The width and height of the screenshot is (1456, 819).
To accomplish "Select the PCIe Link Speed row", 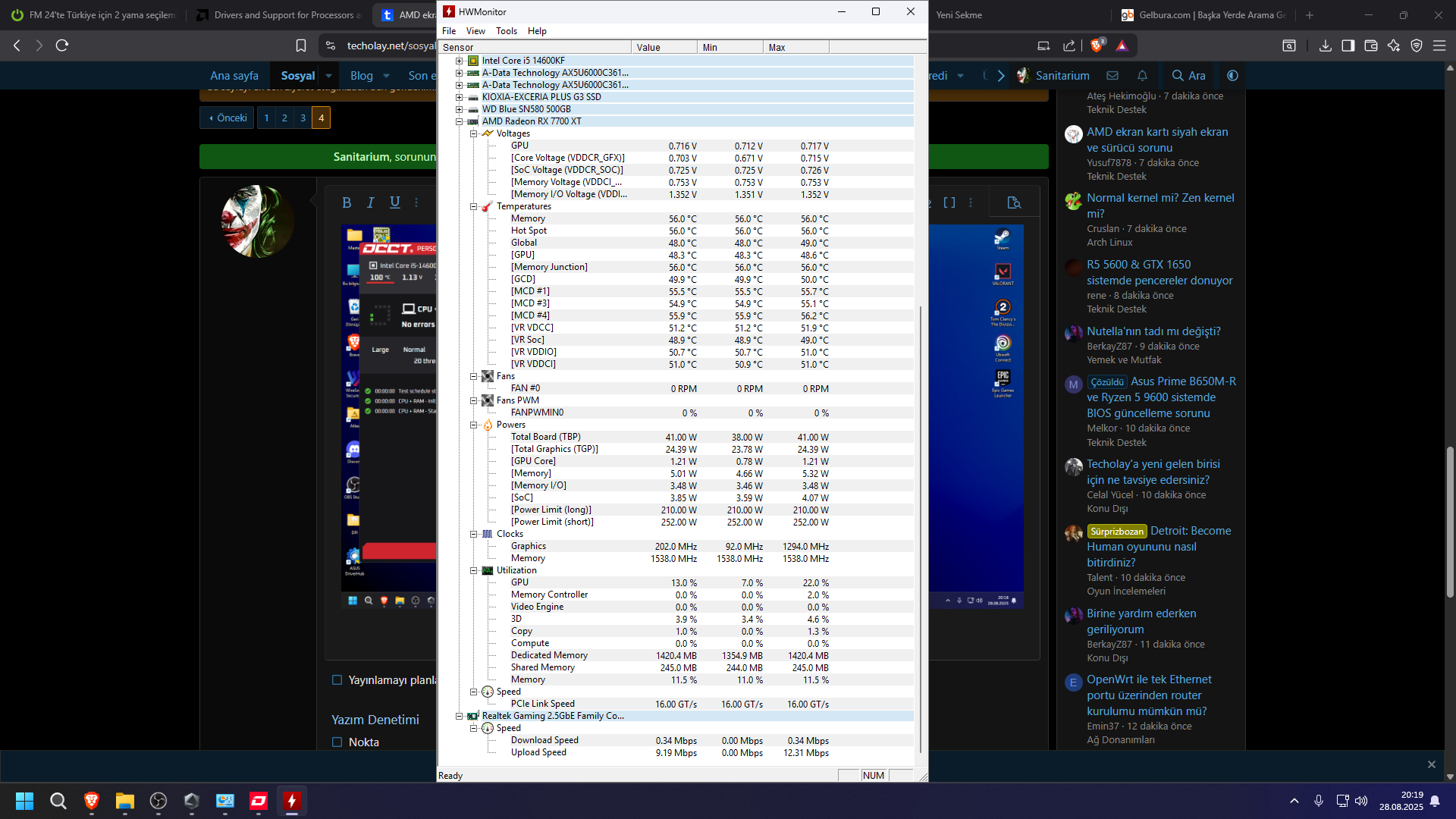I will (676, 704).
